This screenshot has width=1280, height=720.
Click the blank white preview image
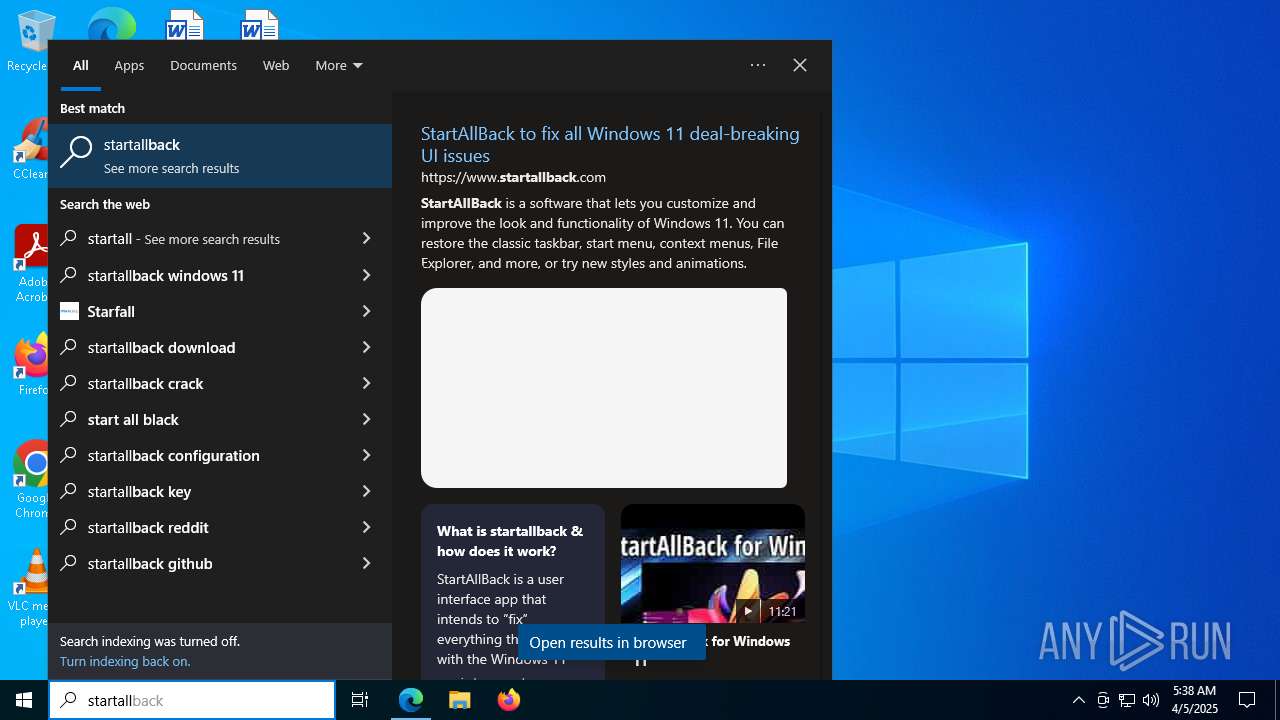(604, 388)
